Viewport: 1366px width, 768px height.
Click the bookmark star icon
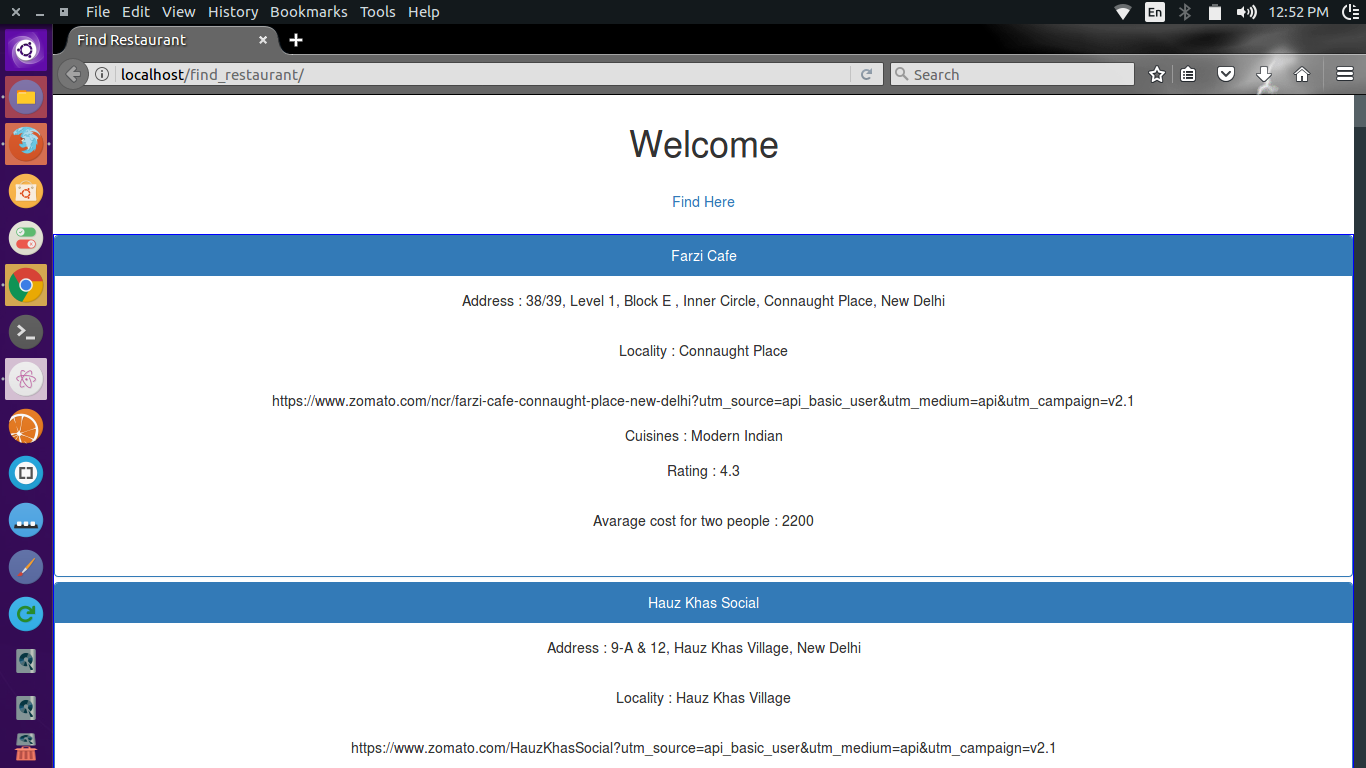point(1157,74)
